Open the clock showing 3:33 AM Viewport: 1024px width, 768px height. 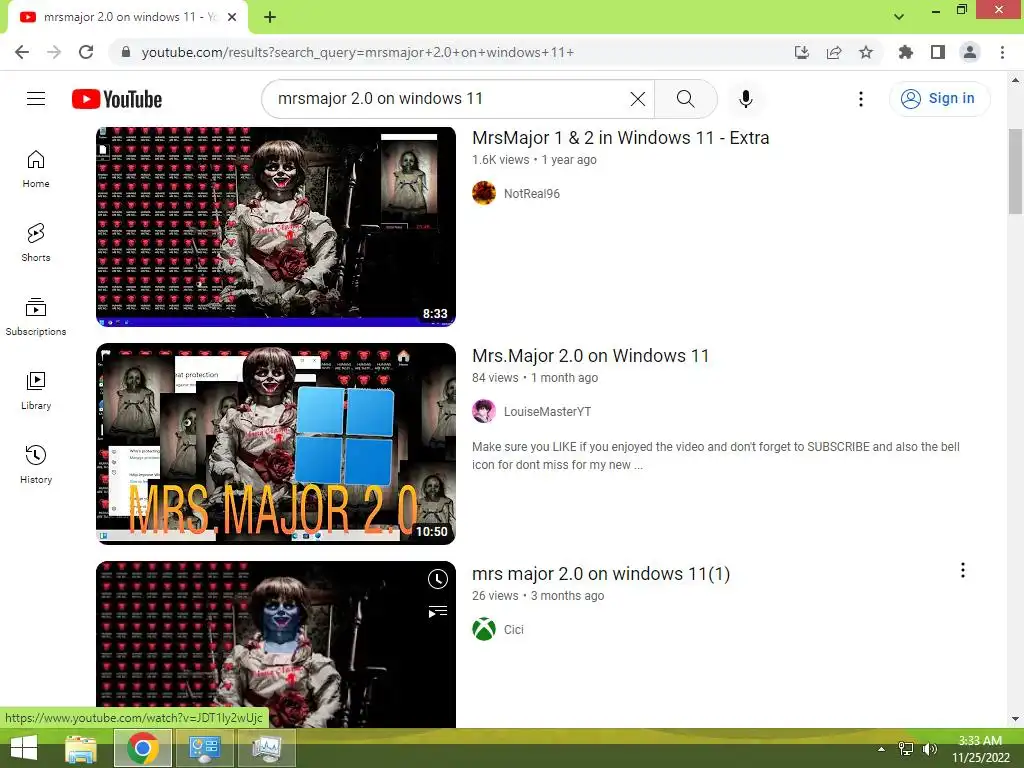[980, 749]
